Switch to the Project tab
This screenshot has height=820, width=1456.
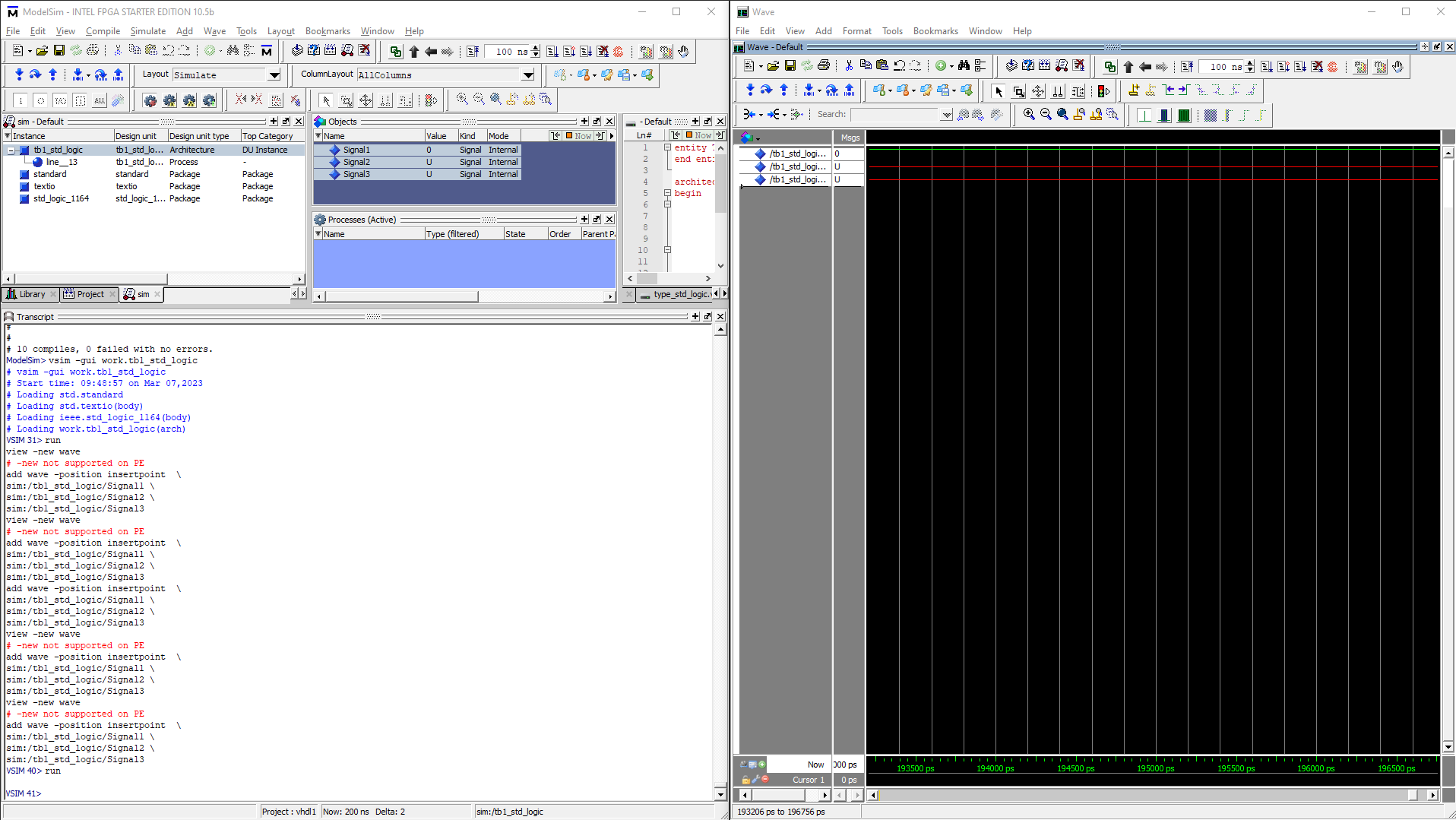pos(90,294)
